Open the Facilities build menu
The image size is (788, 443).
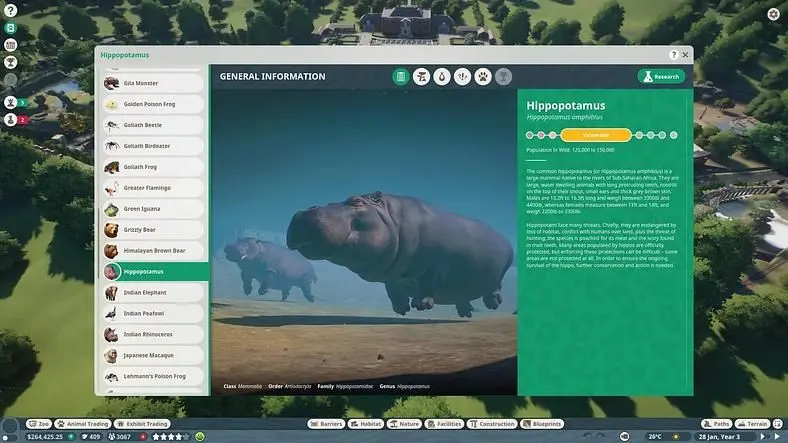(x=444, y=424)
